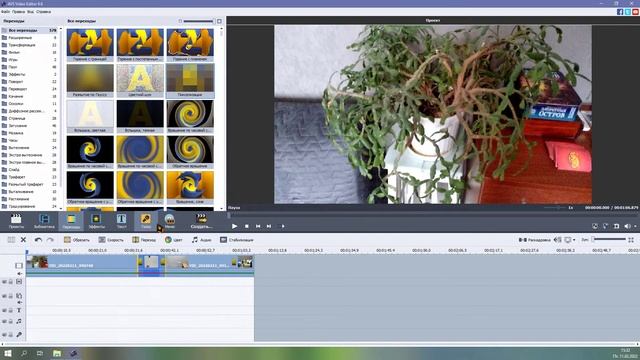Undo the last action in timeline toolbar
The image size is (640, 360).
tap(38, 240)
